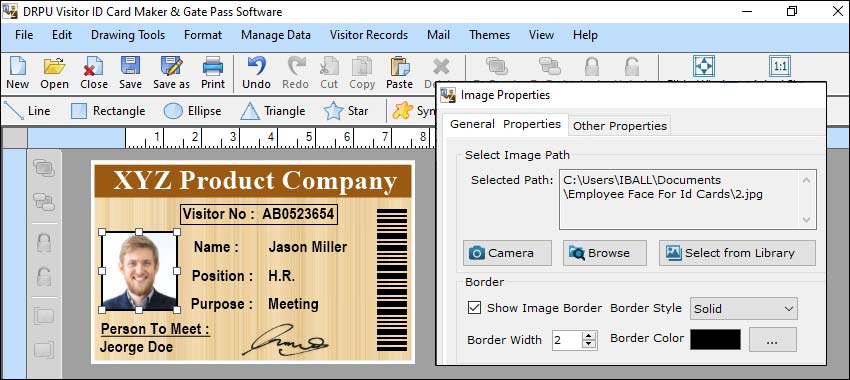Open border color picker with ellipsis button
This screenshot has height=380, width=850.
pyautogui.click(x=773, y=339)
